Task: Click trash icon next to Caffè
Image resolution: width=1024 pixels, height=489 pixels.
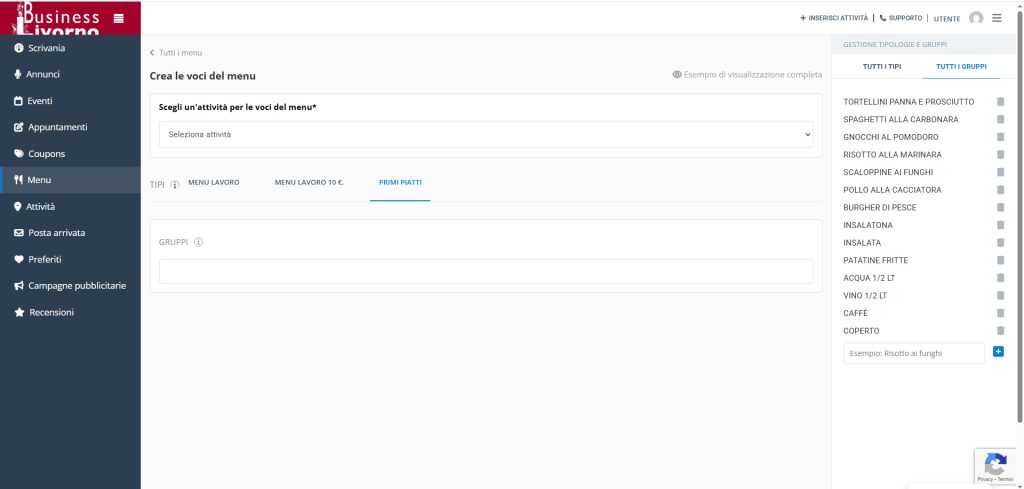Action: coord(1000,313)
